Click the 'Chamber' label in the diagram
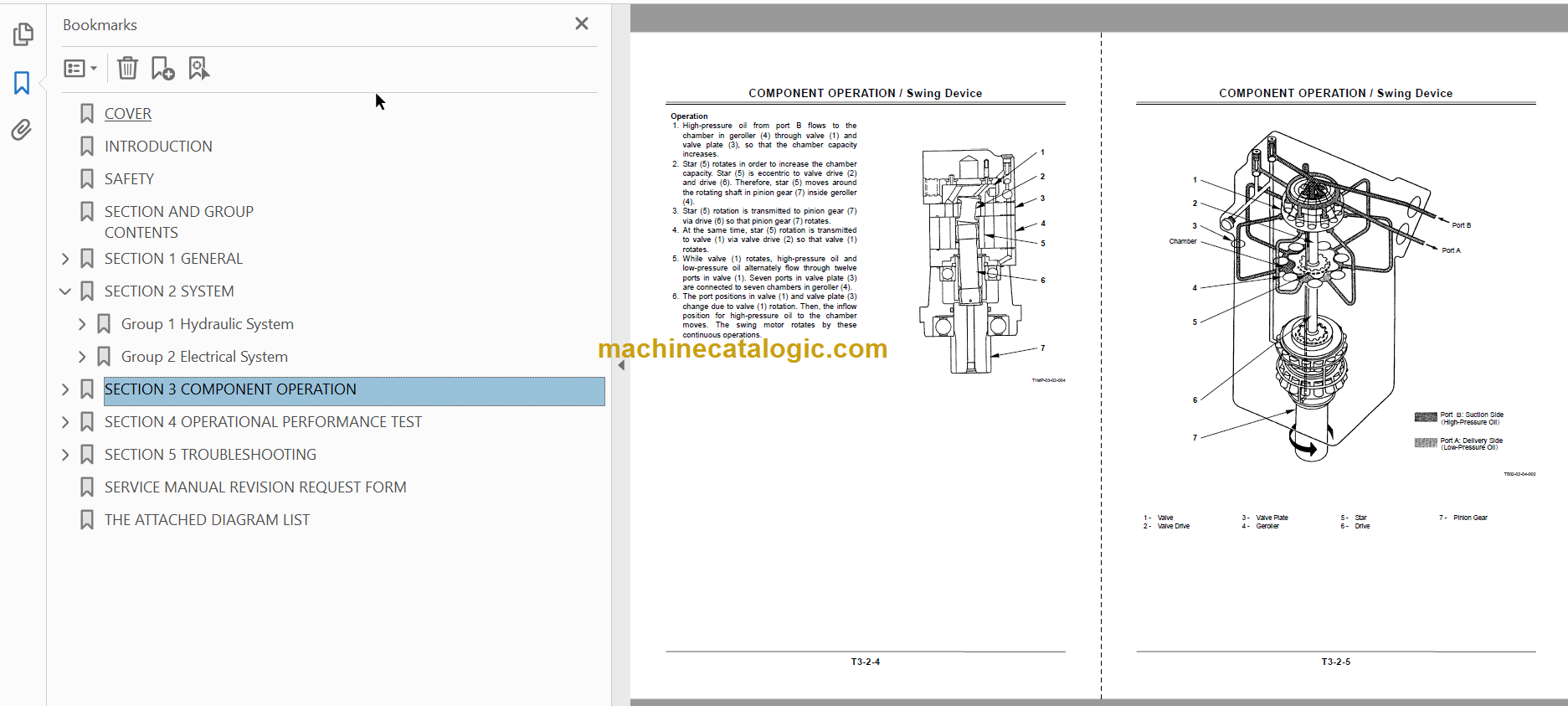Viewport: 1568px width, 706px height. 1183,241
